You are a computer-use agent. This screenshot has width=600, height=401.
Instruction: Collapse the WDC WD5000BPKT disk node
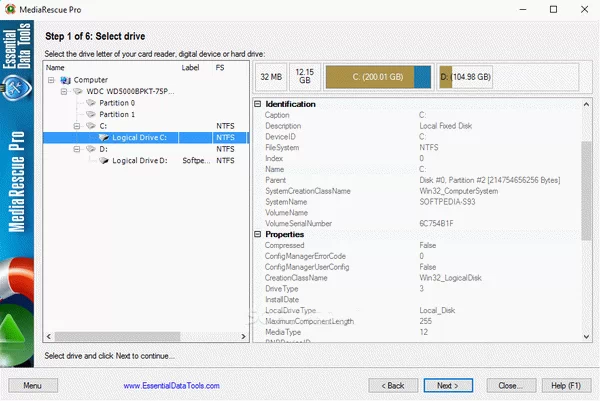pyautogui.click(x=64, y=91)
